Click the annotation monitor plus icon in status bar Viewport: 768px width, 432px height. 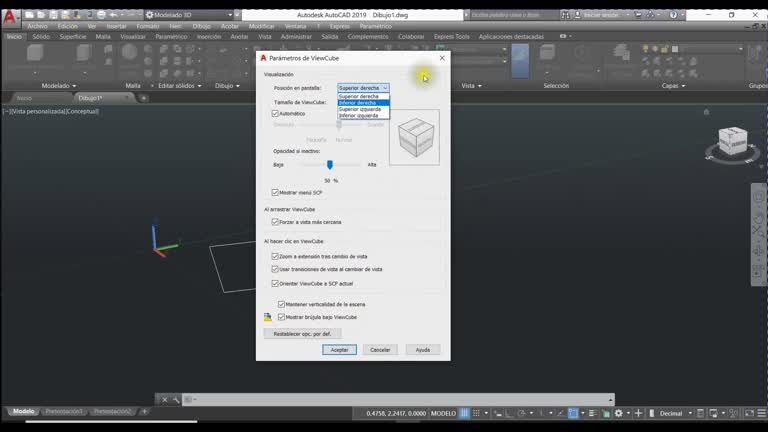(x=638, y=413)
